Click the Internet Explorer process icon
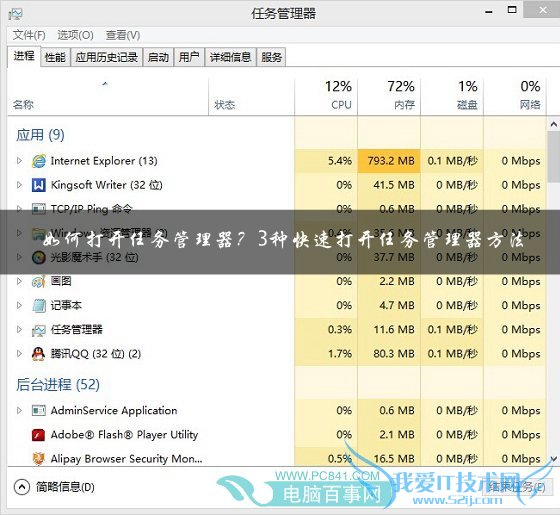This screenshot has width=560, height=515. (39, 161)
